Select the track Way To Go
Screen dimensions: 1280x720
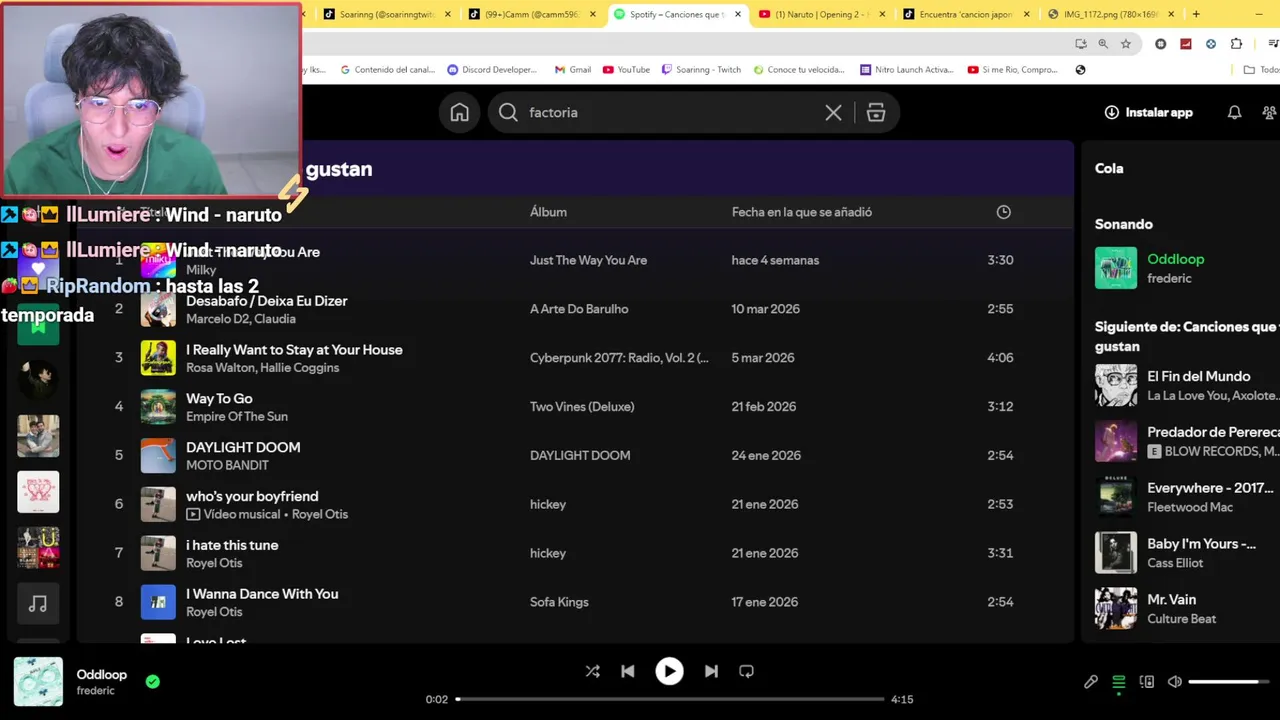point(219,399)
